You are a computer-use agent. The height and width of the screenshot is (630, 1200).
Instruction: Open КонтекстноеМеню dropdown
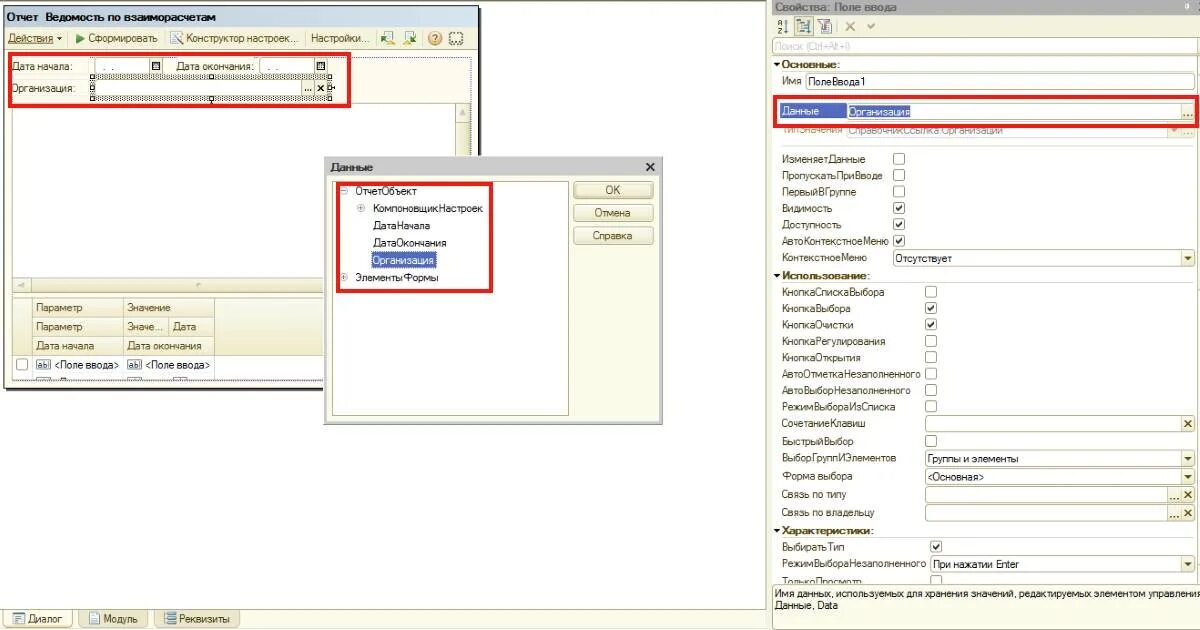coord(1188,258)
